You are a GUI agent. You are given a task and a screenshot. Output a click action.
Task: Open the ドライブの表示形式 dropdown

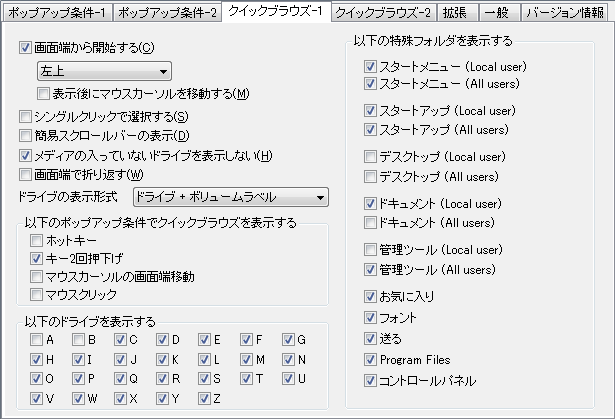pos(231,197)
